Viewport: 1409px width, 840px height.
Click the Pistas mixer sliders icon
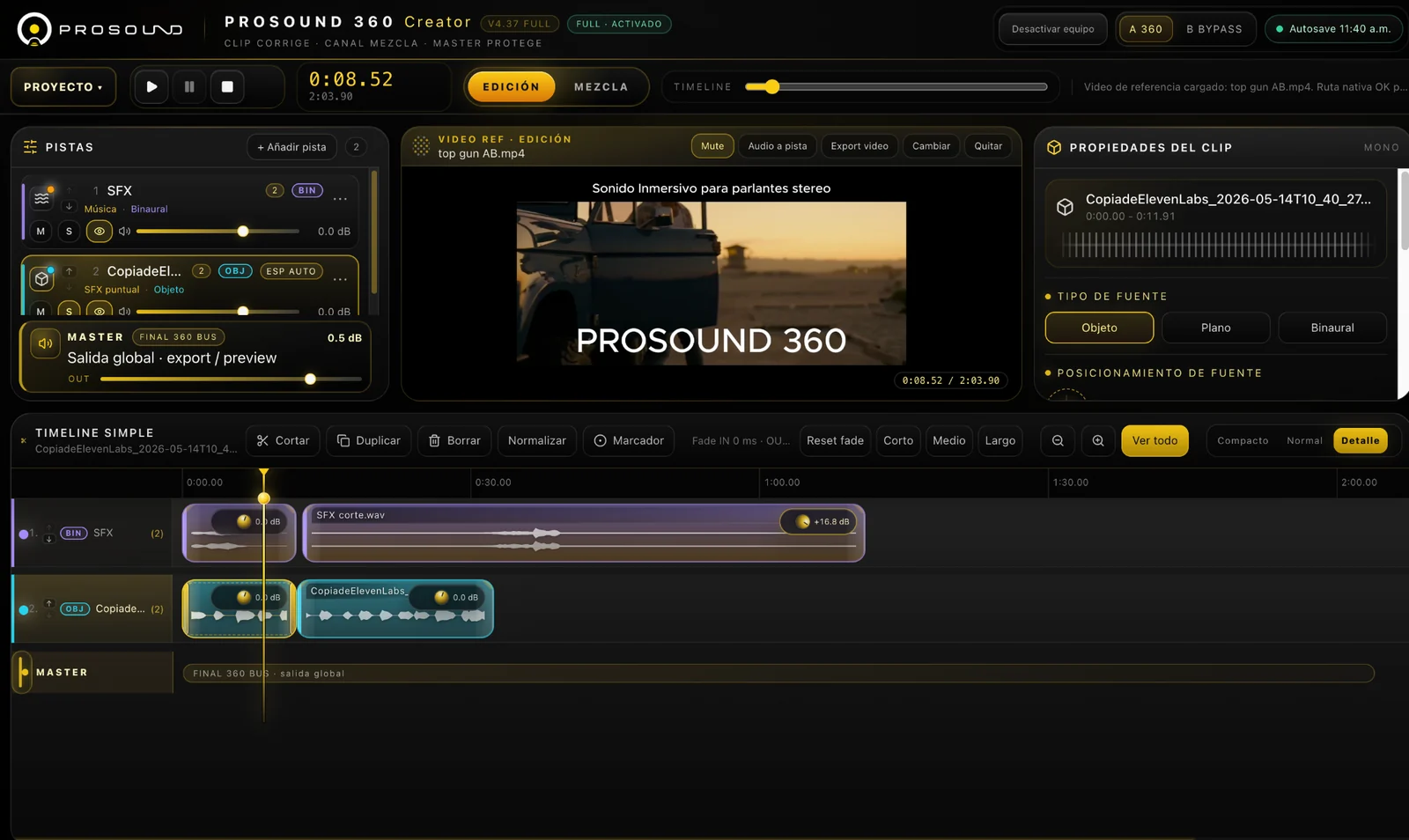point(30,147)
